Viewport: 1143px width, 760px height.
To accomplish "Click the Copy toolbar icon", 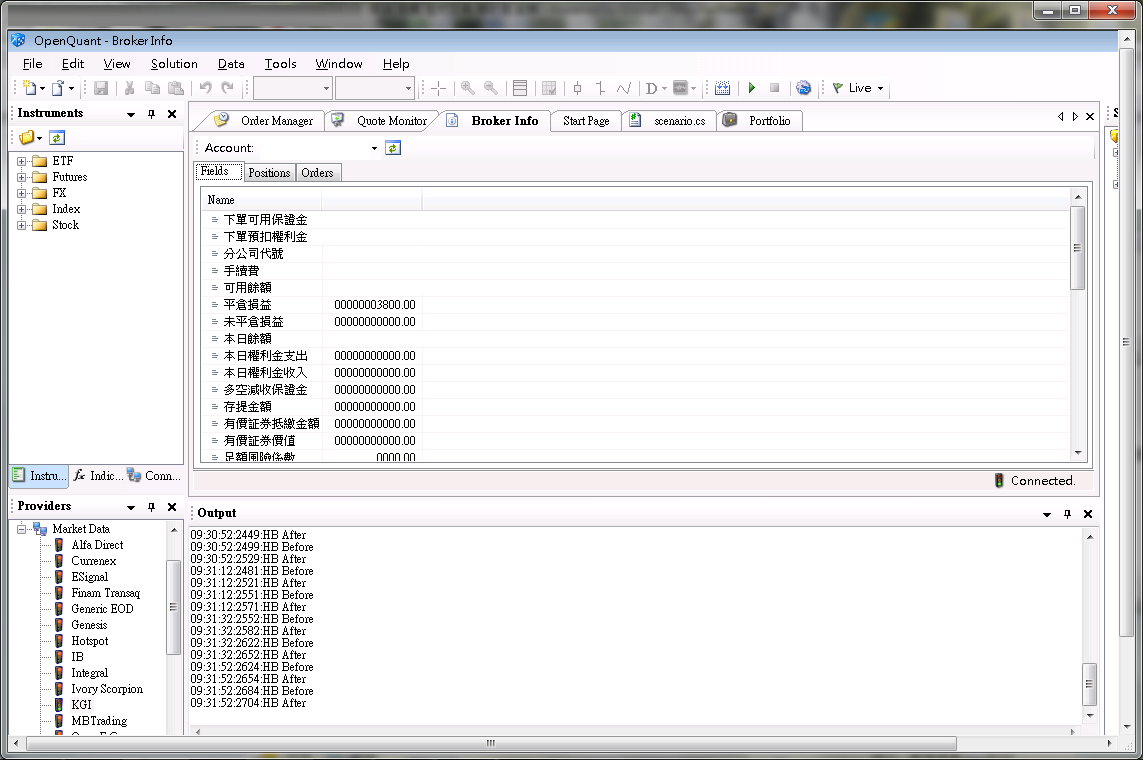I will [152, 88].
